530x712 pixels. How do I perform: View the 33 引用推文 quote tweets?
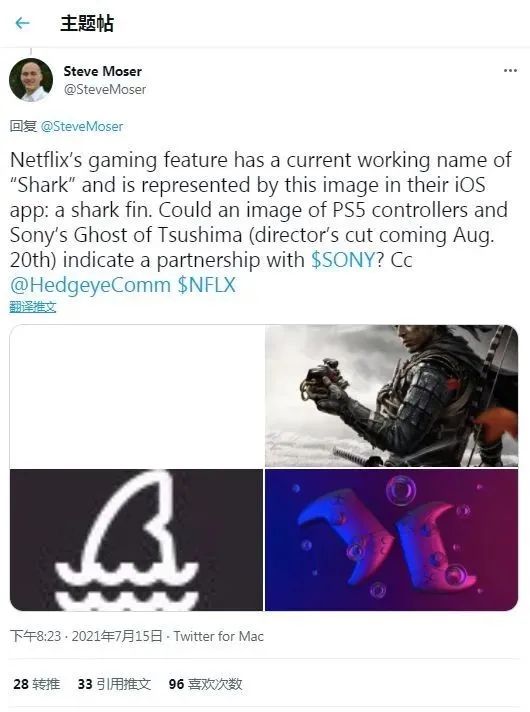114,684
